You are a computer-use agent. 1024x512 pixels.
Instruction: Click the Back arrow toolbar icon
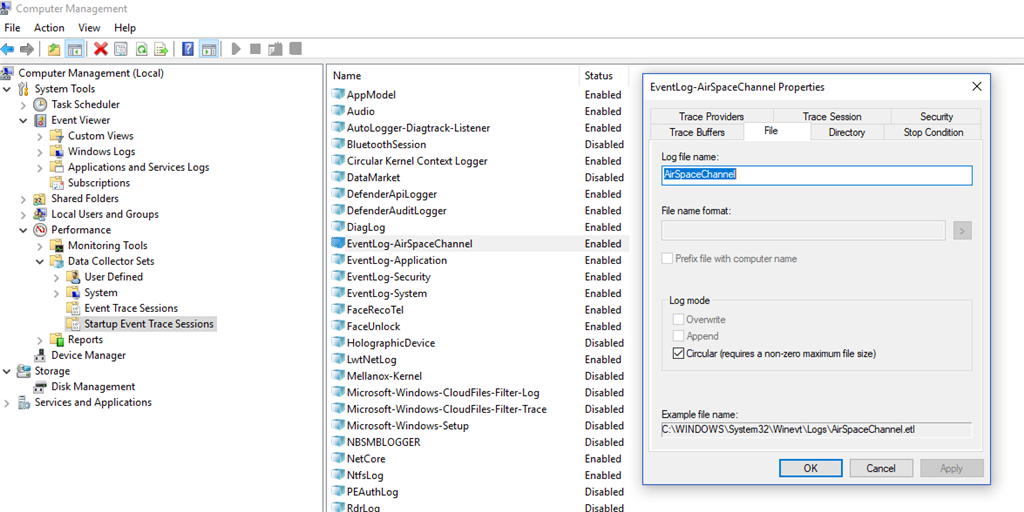[x=8, y=49]
